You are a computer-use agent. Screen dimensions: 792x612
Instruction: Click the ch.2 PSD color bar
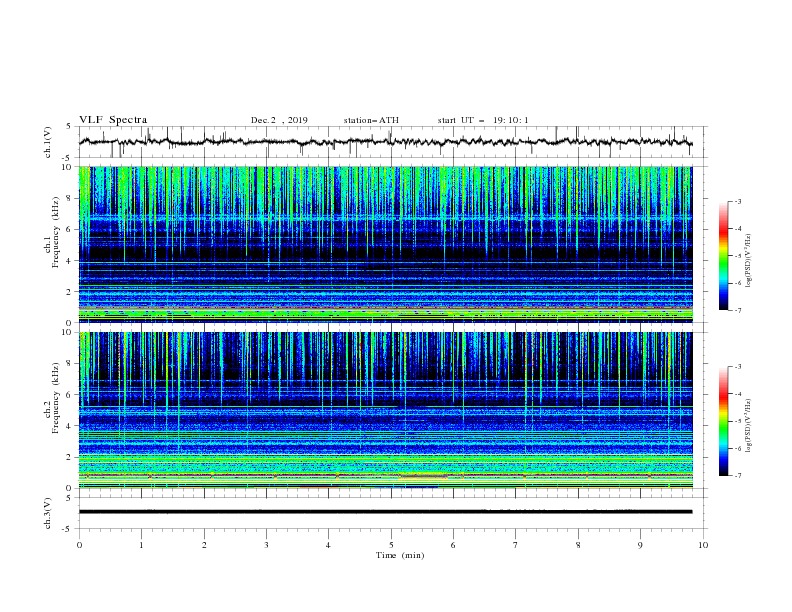pos(724,421)
